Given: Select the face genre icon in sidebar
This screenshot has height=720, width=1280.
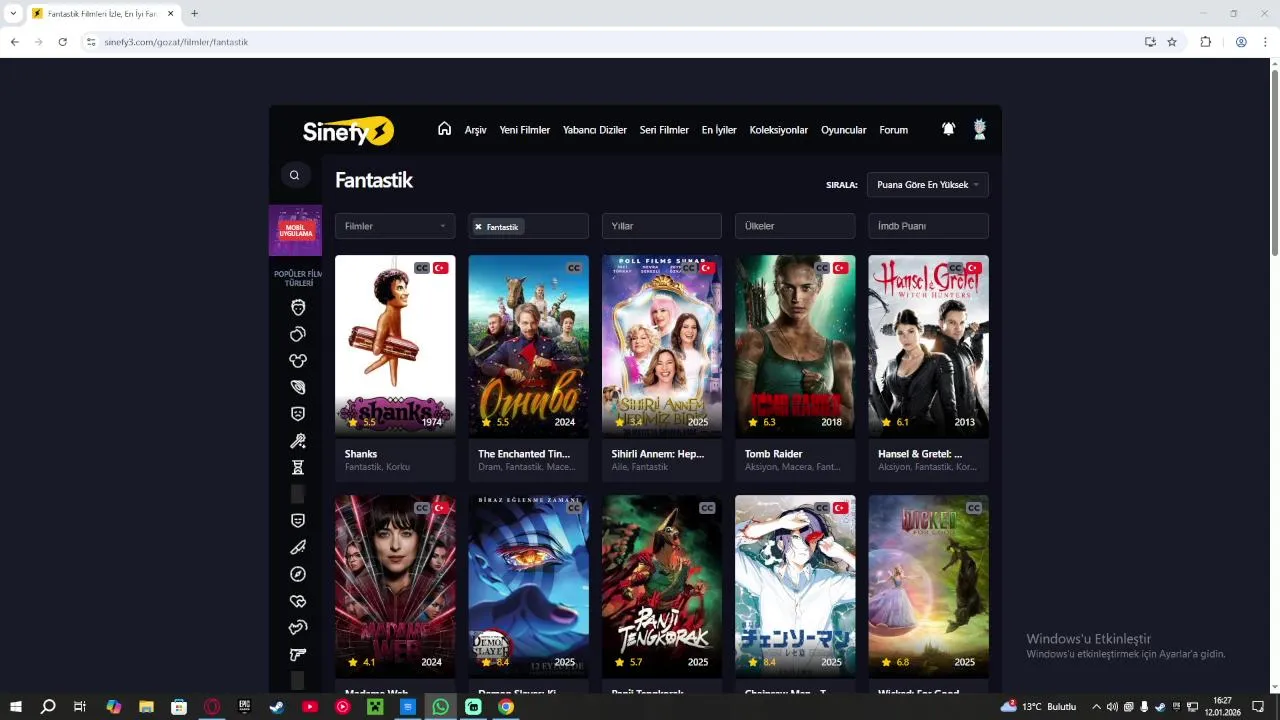Looking at the screenshot, I should 297,307.
